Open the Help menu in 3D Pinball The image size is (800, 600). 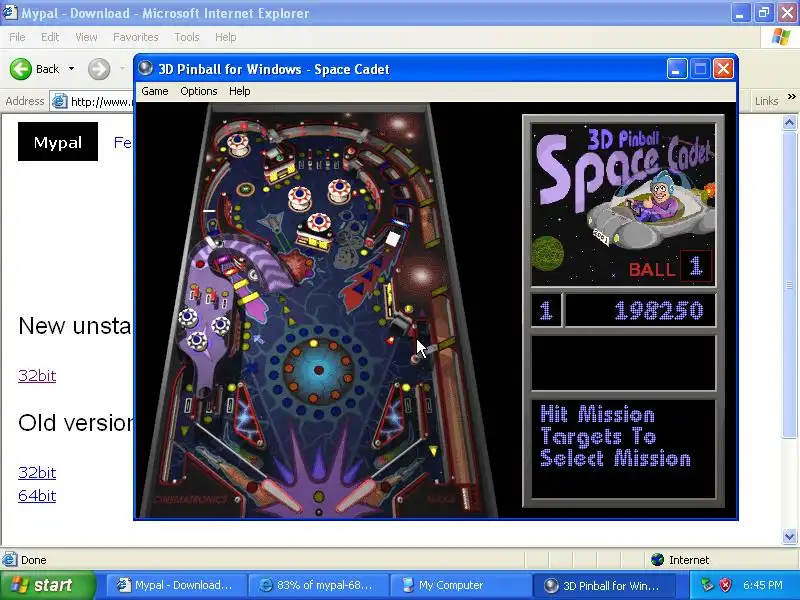click(x=239, y=91)
